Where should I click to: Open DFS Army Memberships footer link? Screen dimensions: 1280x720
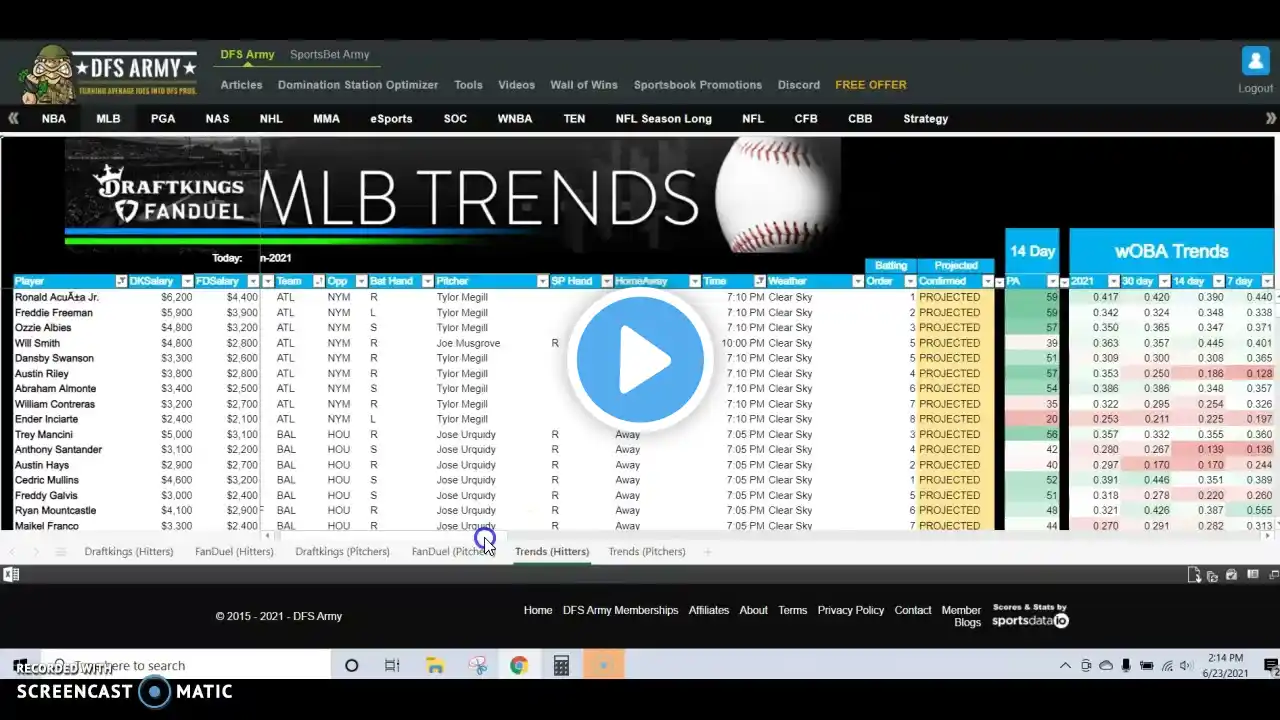click(x=620, y=611)
